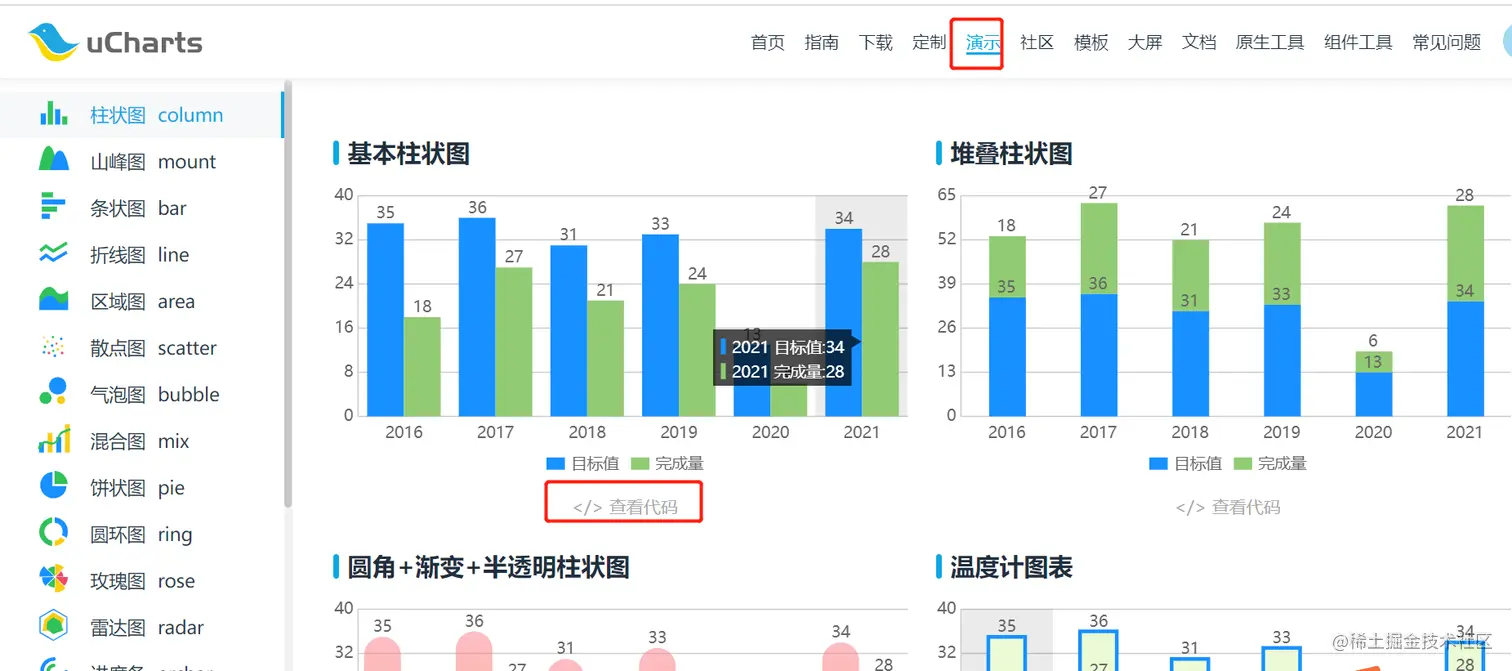
Task: Go to 首页 in top navigation
Action: click(x=768, y=42)
